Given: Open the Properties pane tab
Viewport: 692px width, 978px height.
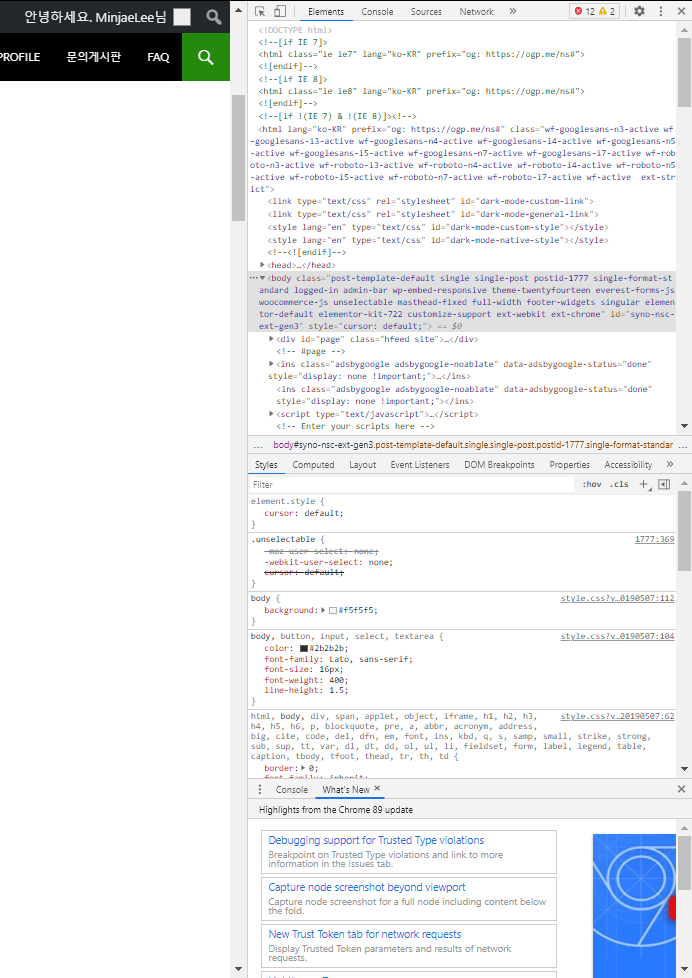Looking at the screenshot, I should tap(570, 465).
